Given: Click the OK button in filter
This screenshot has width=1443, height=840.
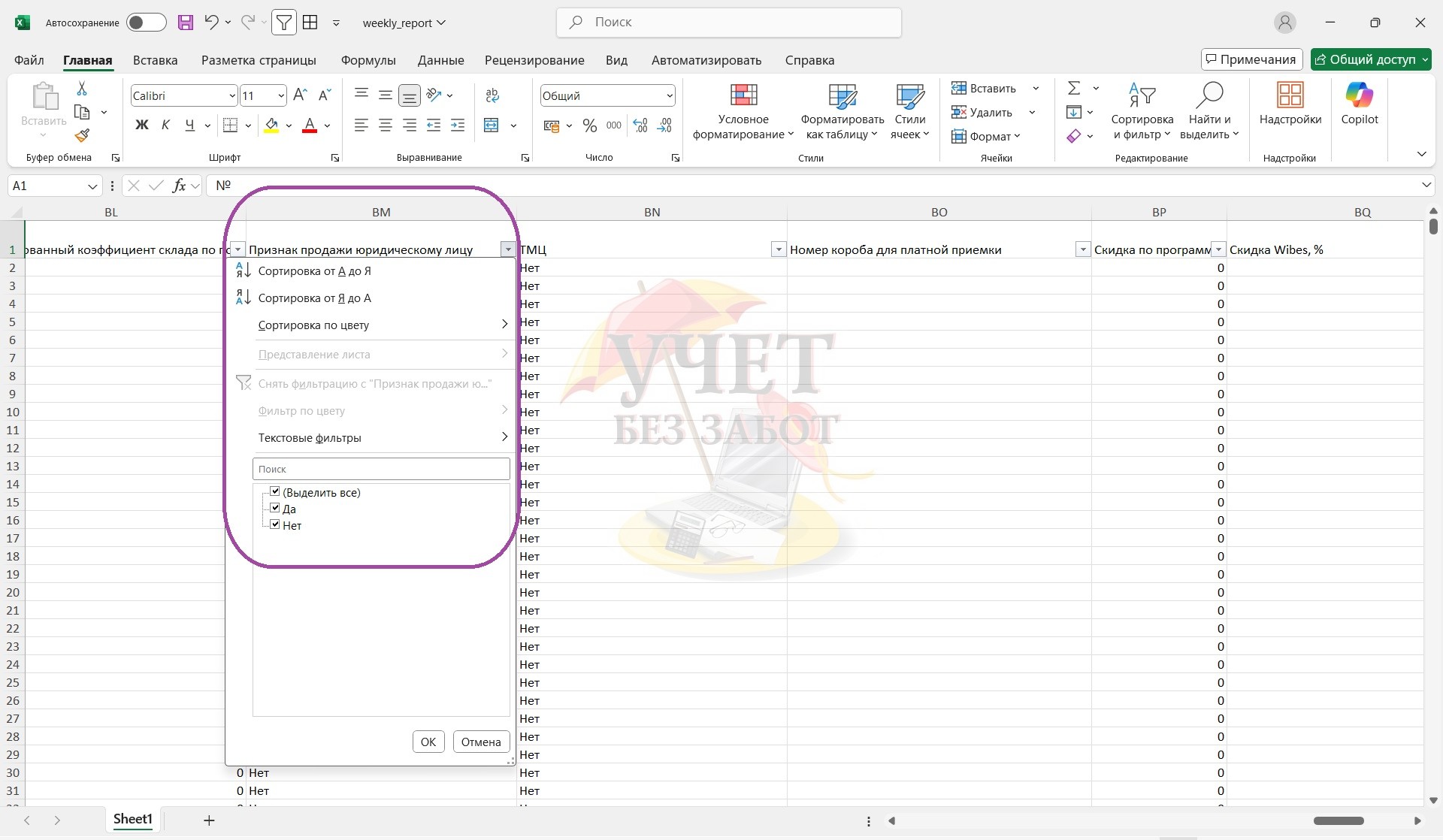Looking at the screenshot, I should pyautogui.click(x=428, y=742).
